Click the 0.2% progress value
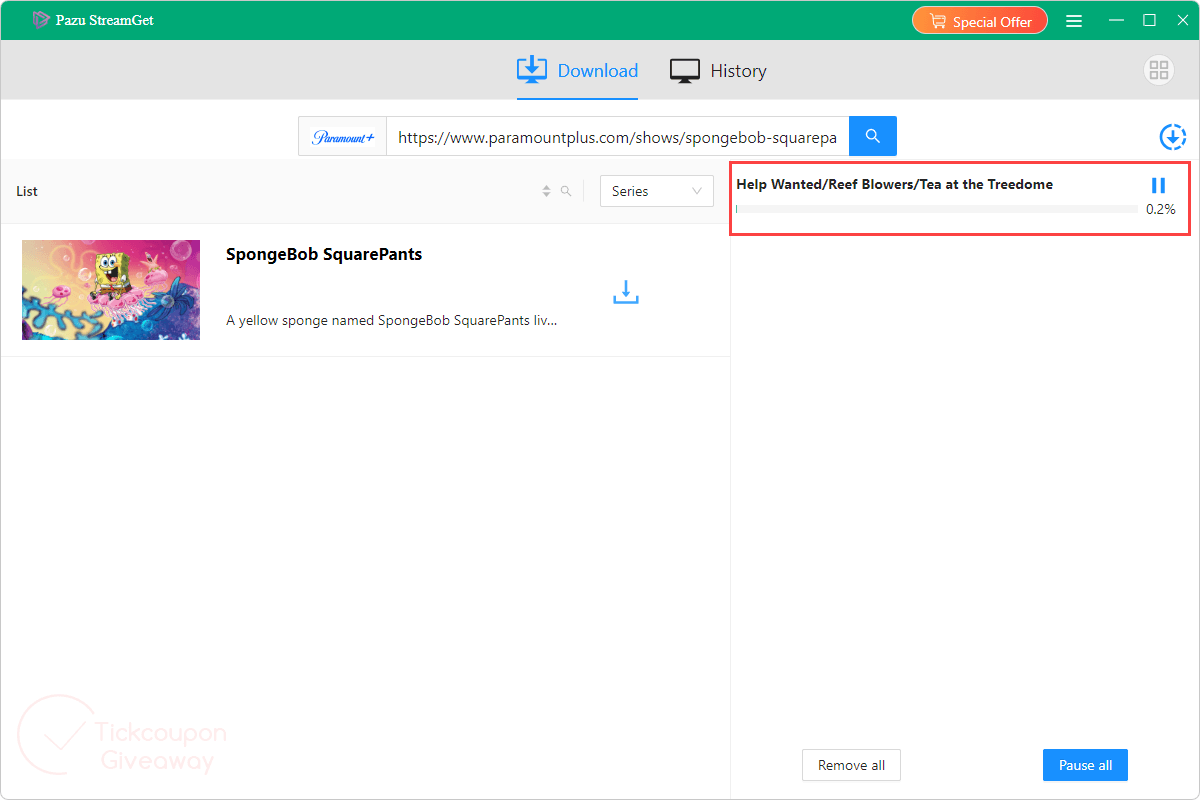 pyautogui.click(x=1161, y=209)
